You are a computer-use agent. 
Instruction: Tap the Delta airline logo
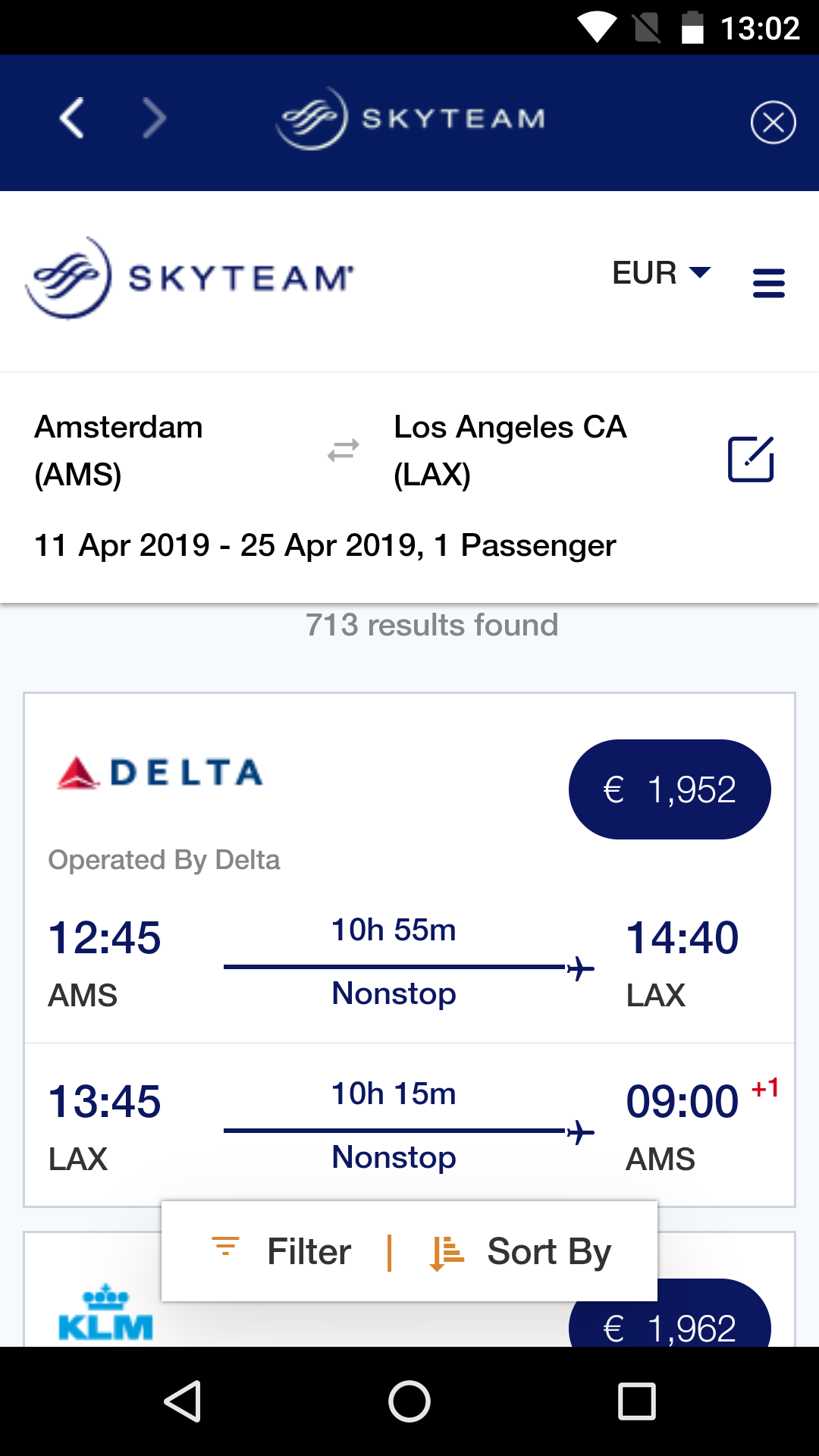coord(160,773)
